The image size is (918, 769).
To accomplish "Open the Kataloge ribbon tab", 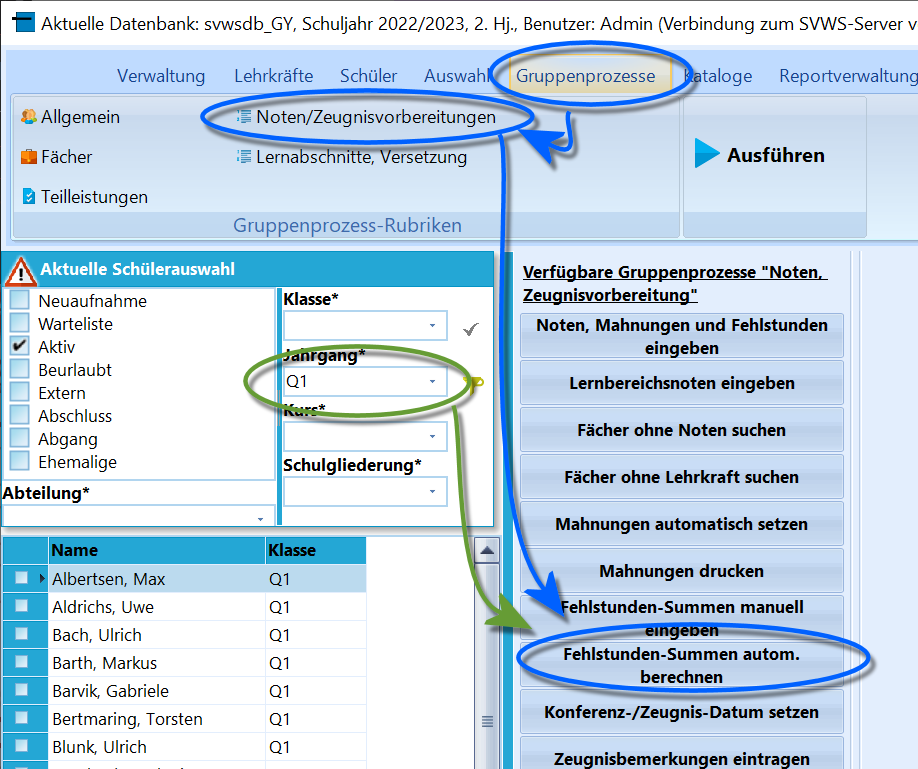I will click(x=718, y=76).
